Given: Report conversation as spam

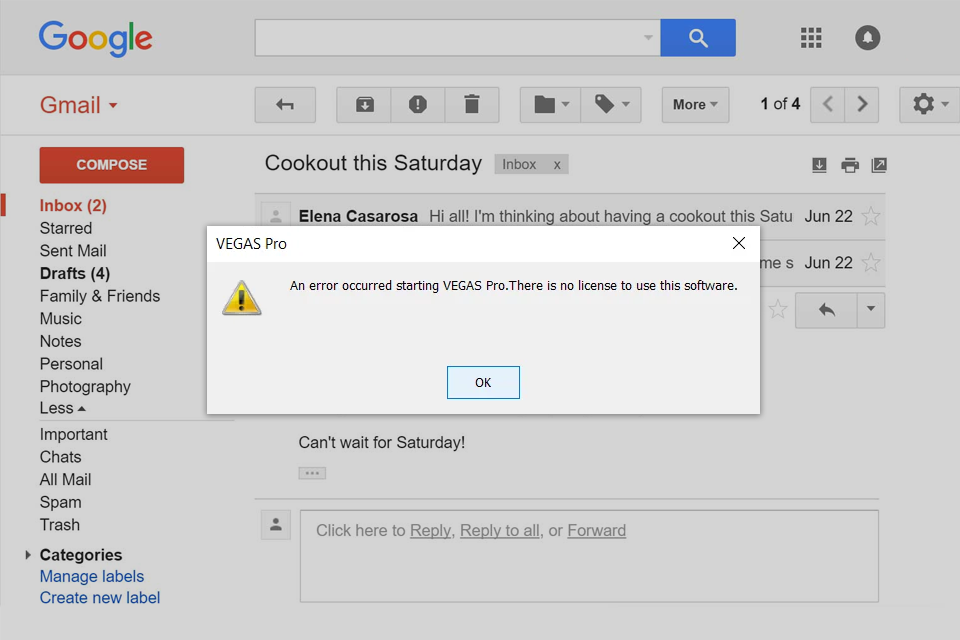Looking at the screenshot, I should [x=418, y=105].
